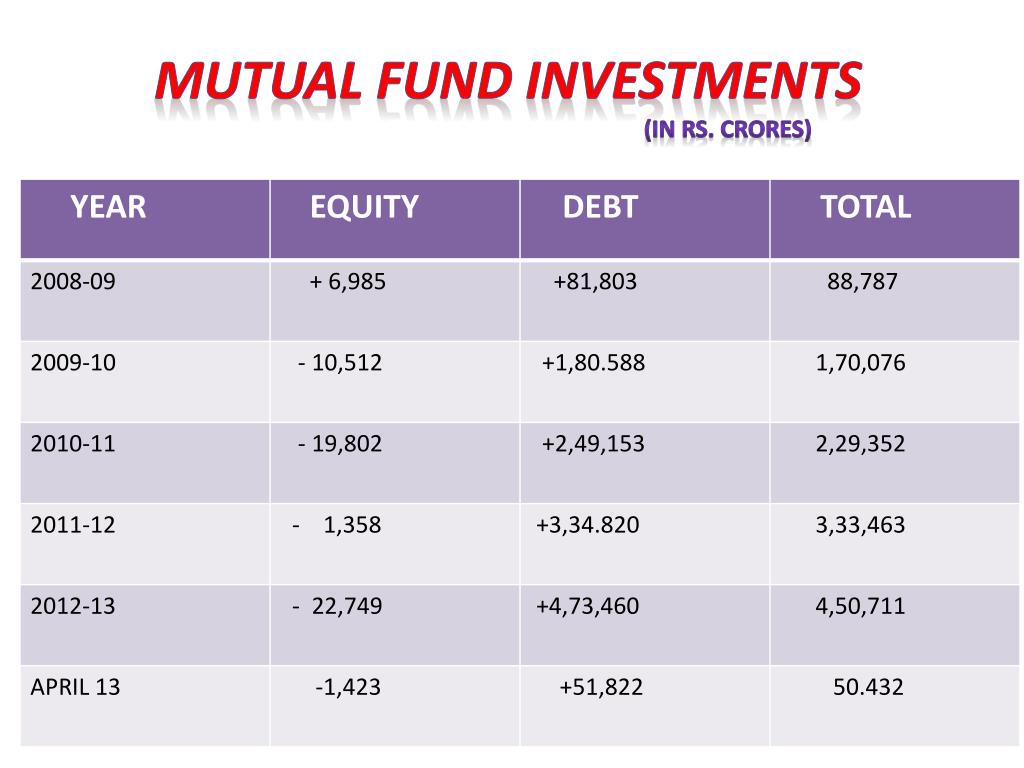Click the YEAR column header
The width and height of the screenshot is (1024, 768).
[108, 207]
